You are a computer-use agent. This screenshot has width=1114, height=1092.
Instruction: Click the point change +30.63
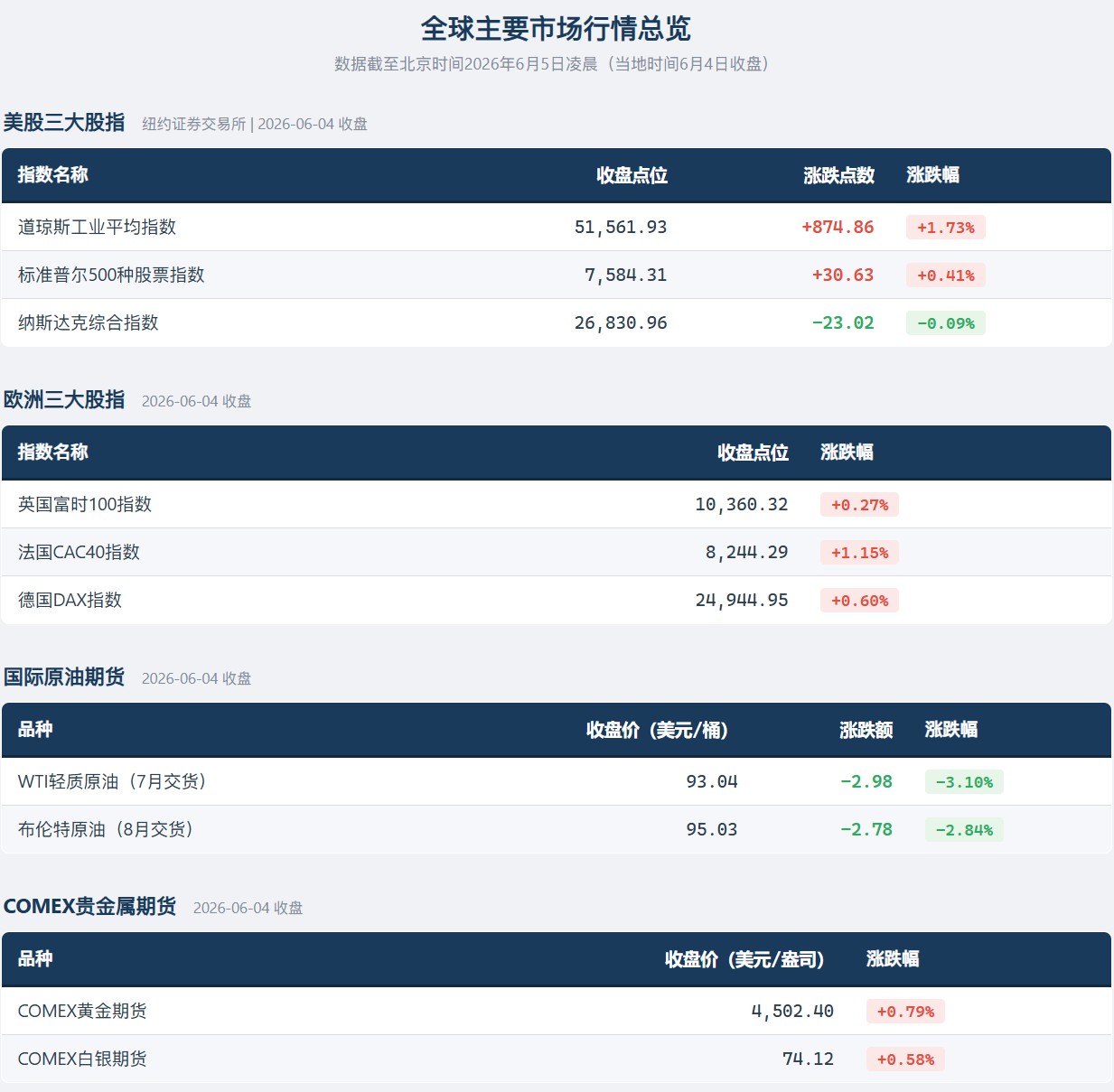point(843,275)
